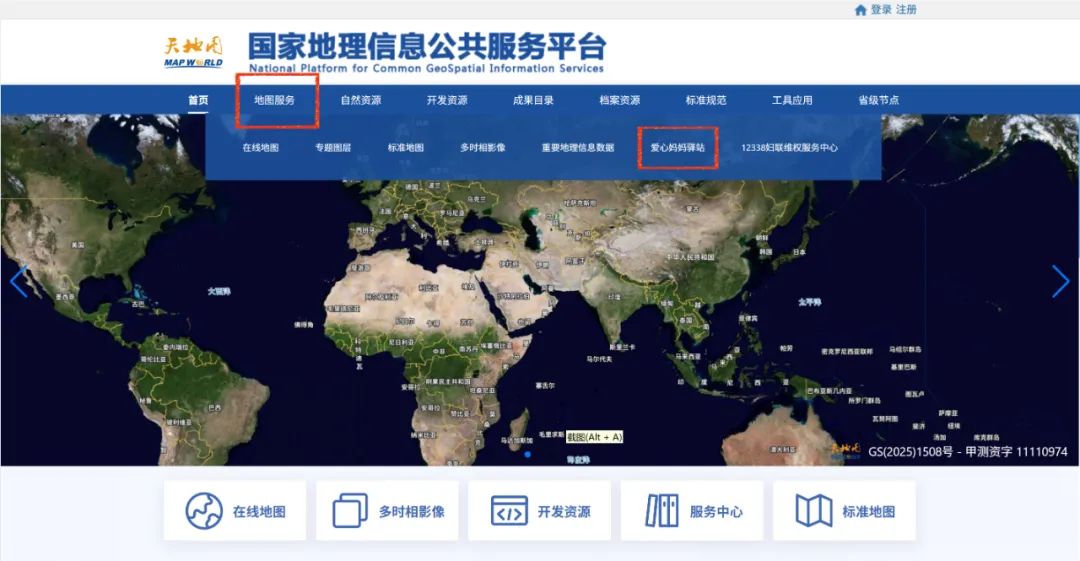This screenshot has height=561, width=1080.
Task: Click the home icon beside 登录
Action: pyautogui.click(x=860, y=10)
